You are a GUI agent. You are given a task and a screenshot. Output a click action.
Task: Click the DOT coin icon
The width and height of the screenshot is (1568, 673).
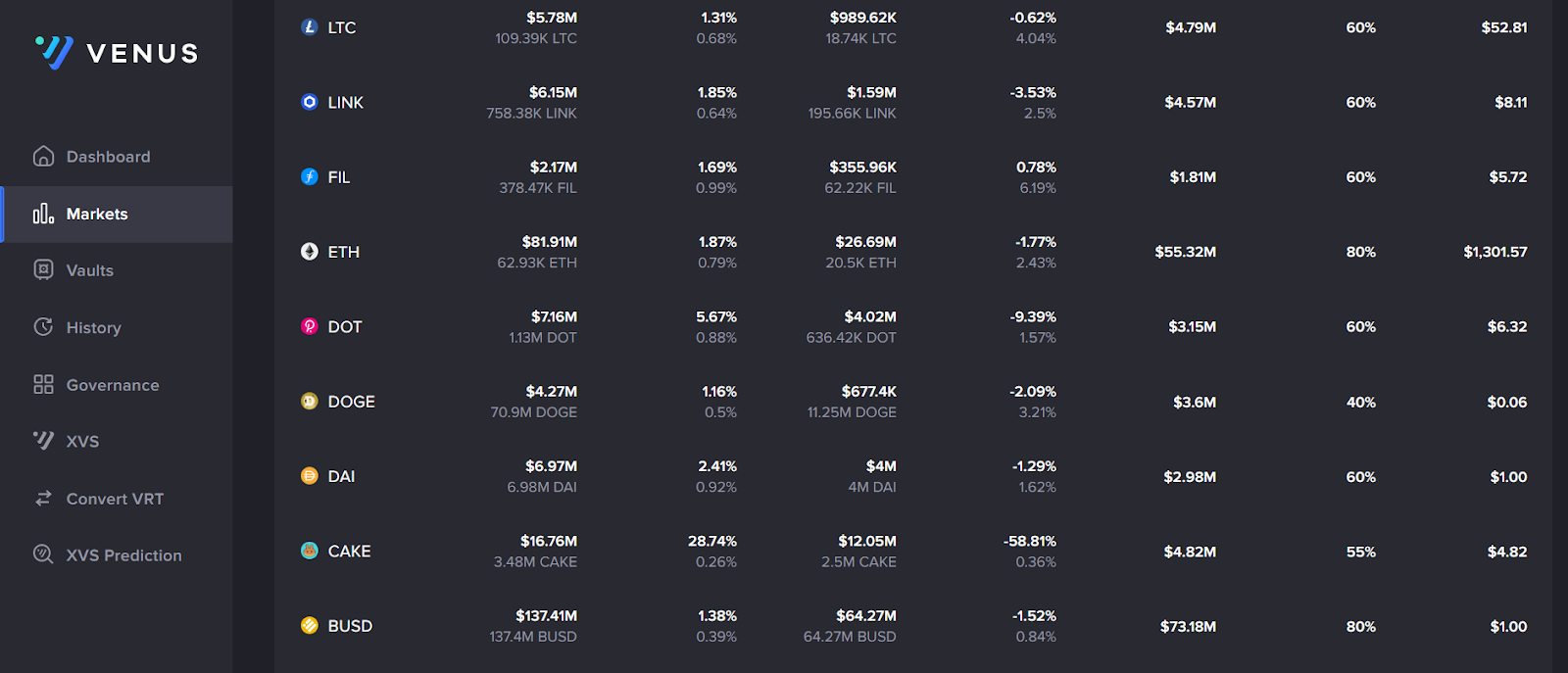pyautogui.click(x=310, y=326)
